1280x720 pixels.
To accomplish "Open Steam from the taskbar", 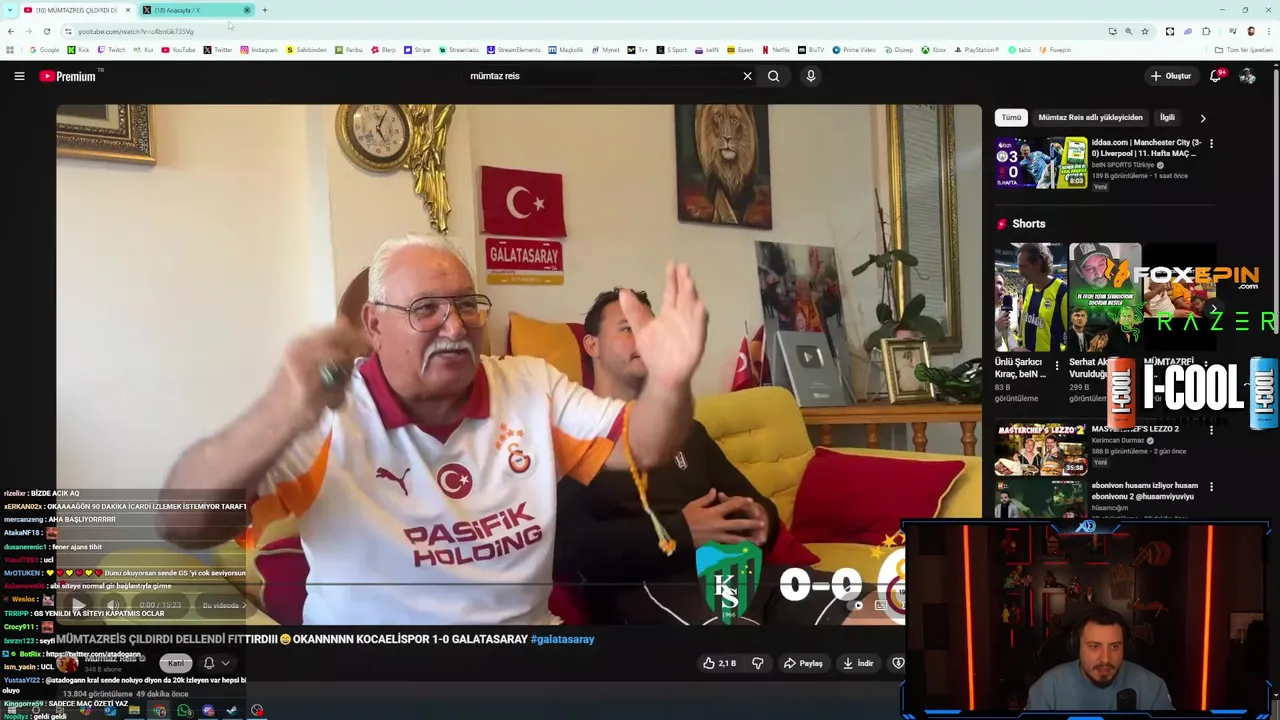I will click(x=232, y=711).
